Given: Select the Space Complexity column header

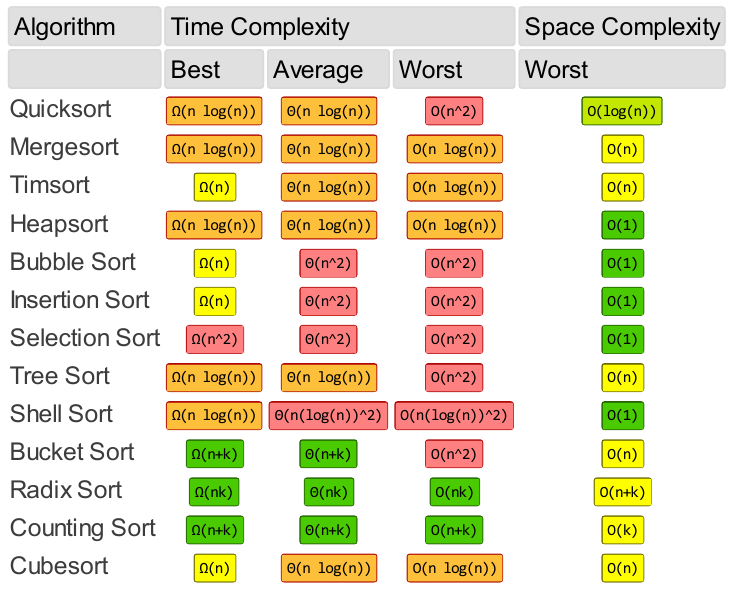Looking at the screenshot, I should point(621,27).
